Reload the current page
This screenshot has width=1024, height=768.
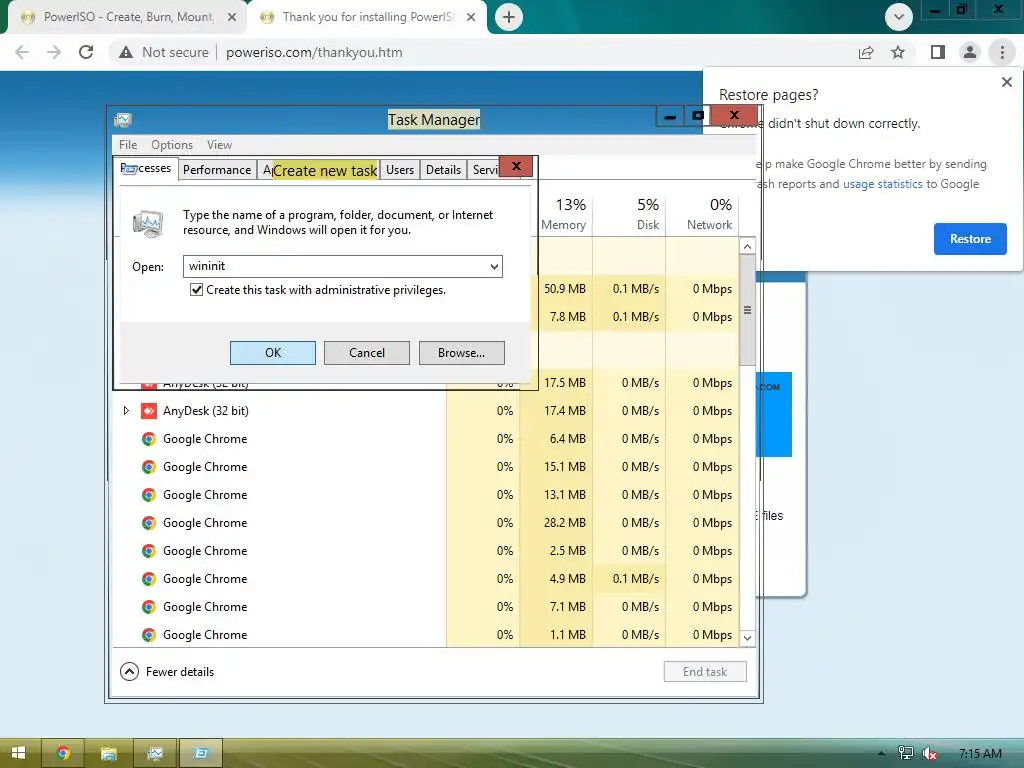pyautogui.click(x=86, y=52)
